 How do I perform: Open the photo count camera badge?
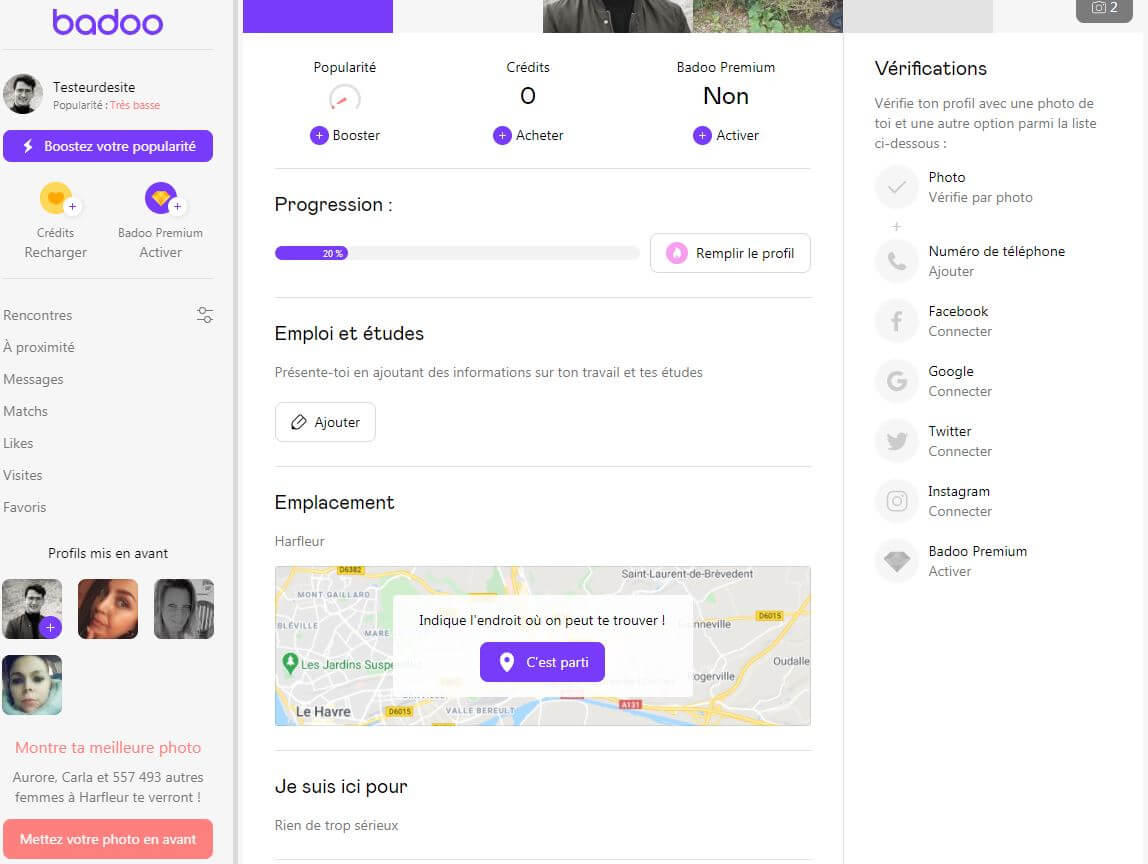(x=1105, y=8)
